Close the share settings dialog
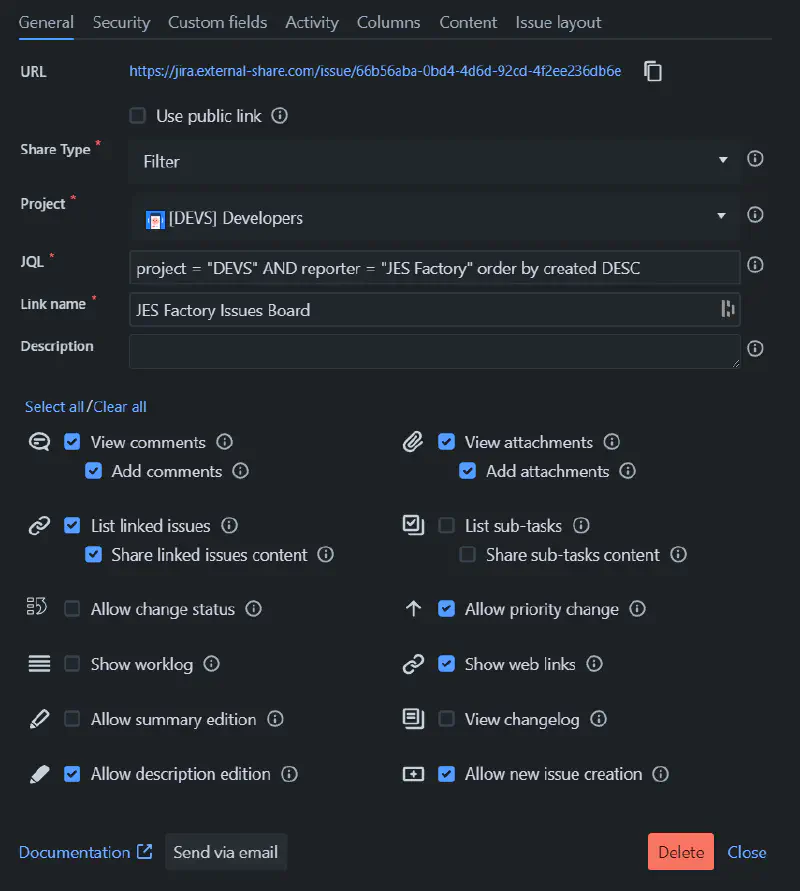The height and width of the screenshot is (891, 800). point(747,852)
